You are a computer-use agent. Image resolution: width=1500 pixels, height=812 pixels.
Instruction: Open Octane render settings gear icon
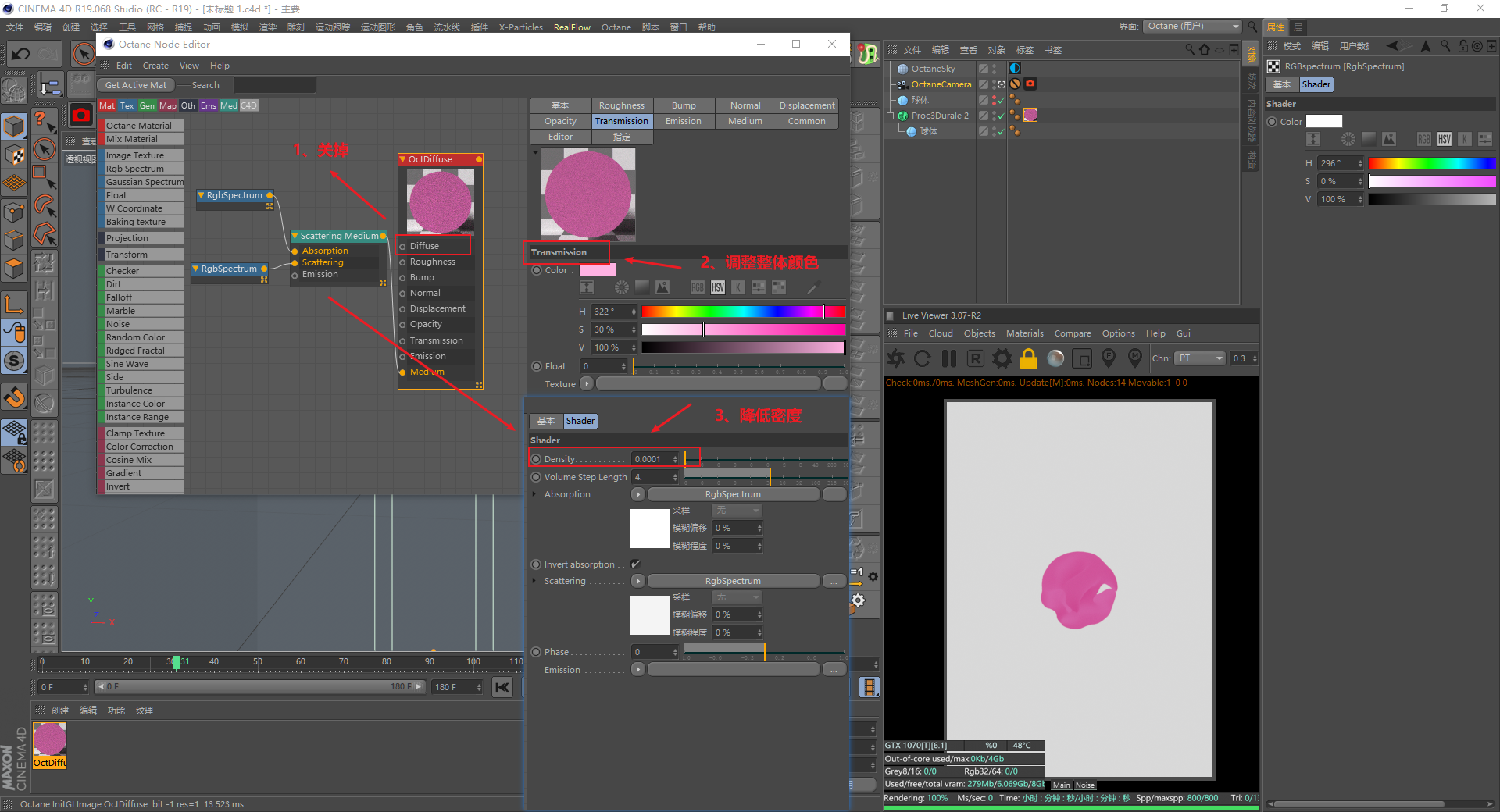tap(1002, 358)
